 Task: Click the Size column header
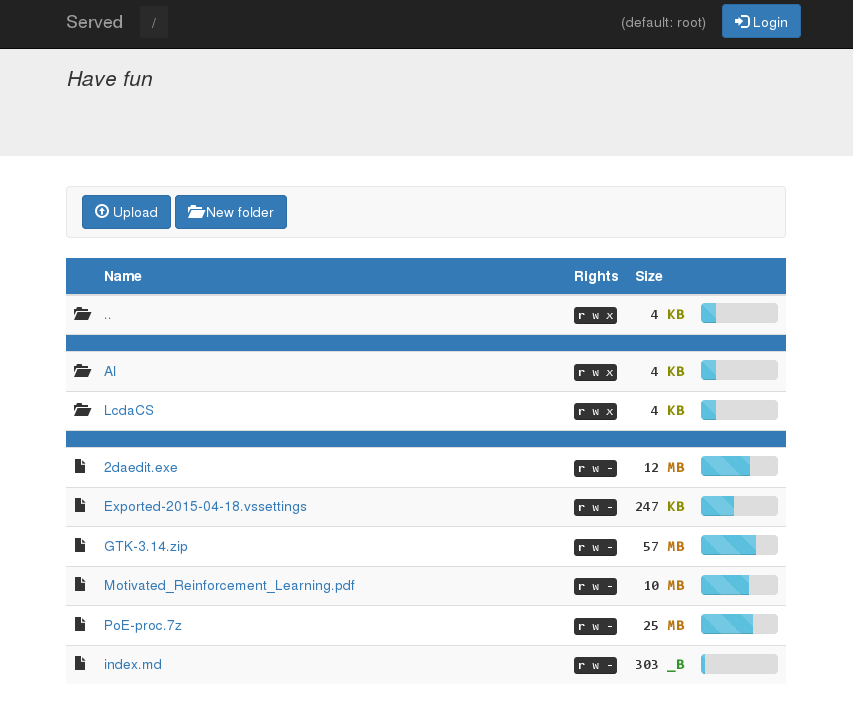[x=649, y=276]
